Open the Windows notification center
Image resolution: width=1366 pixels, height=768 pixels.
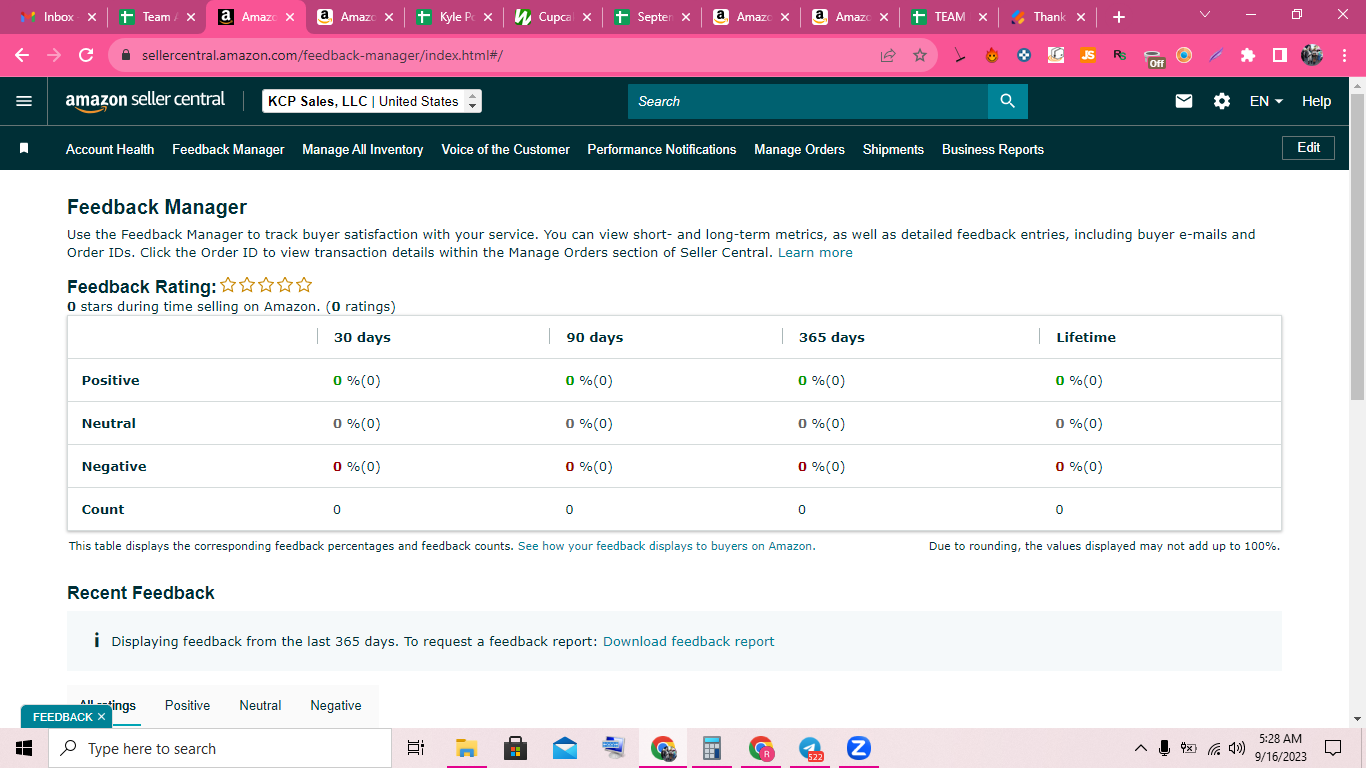click(1333, 748)
